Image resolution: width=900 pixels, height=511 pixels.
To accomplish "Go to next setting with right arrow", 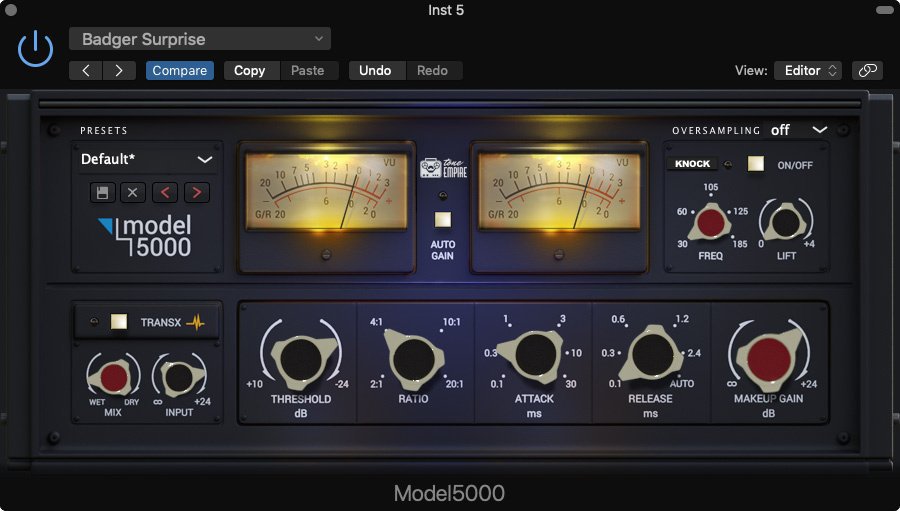I will [x=119, y=71].
